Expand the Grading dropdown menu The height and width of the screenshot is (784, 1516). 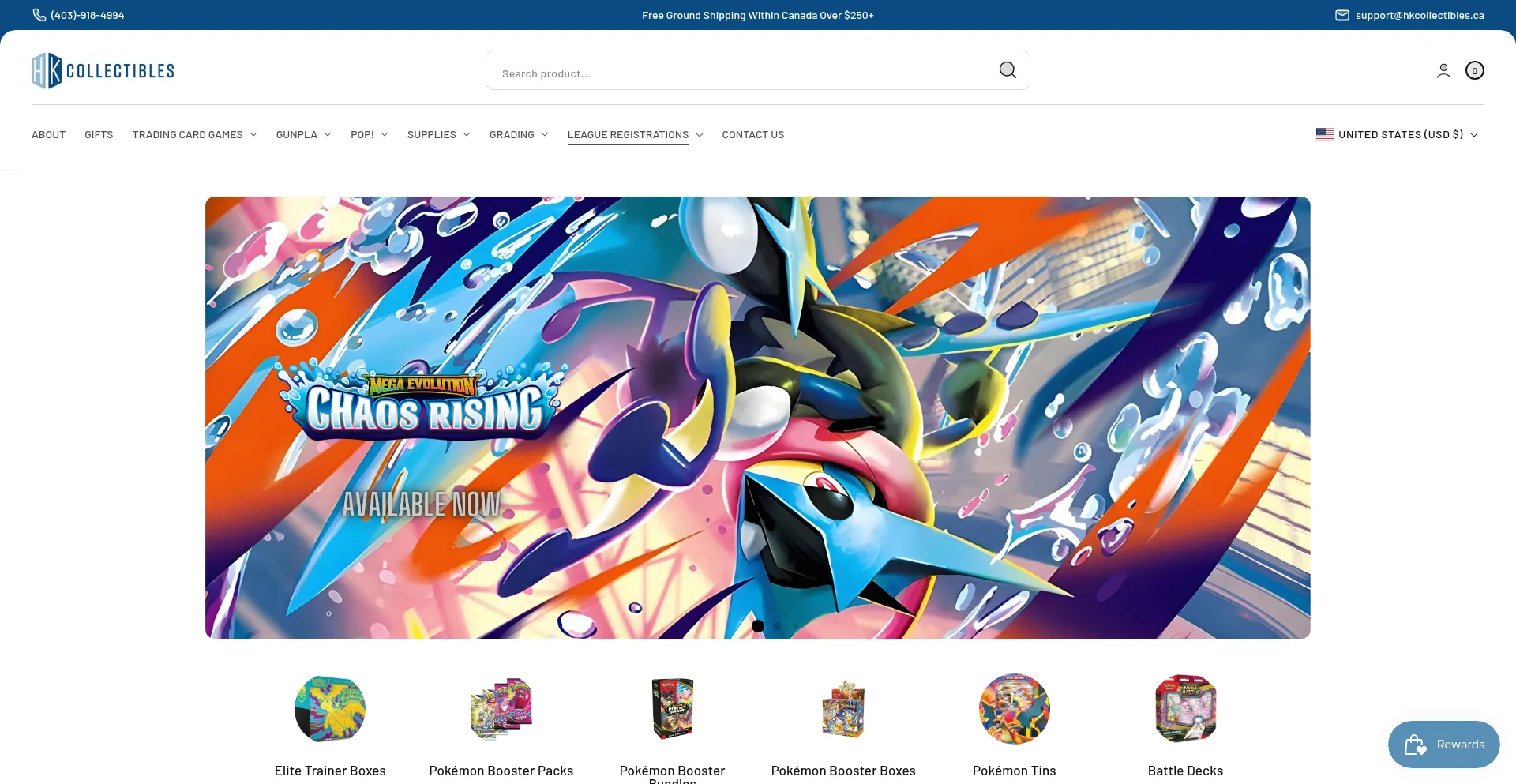519,135
